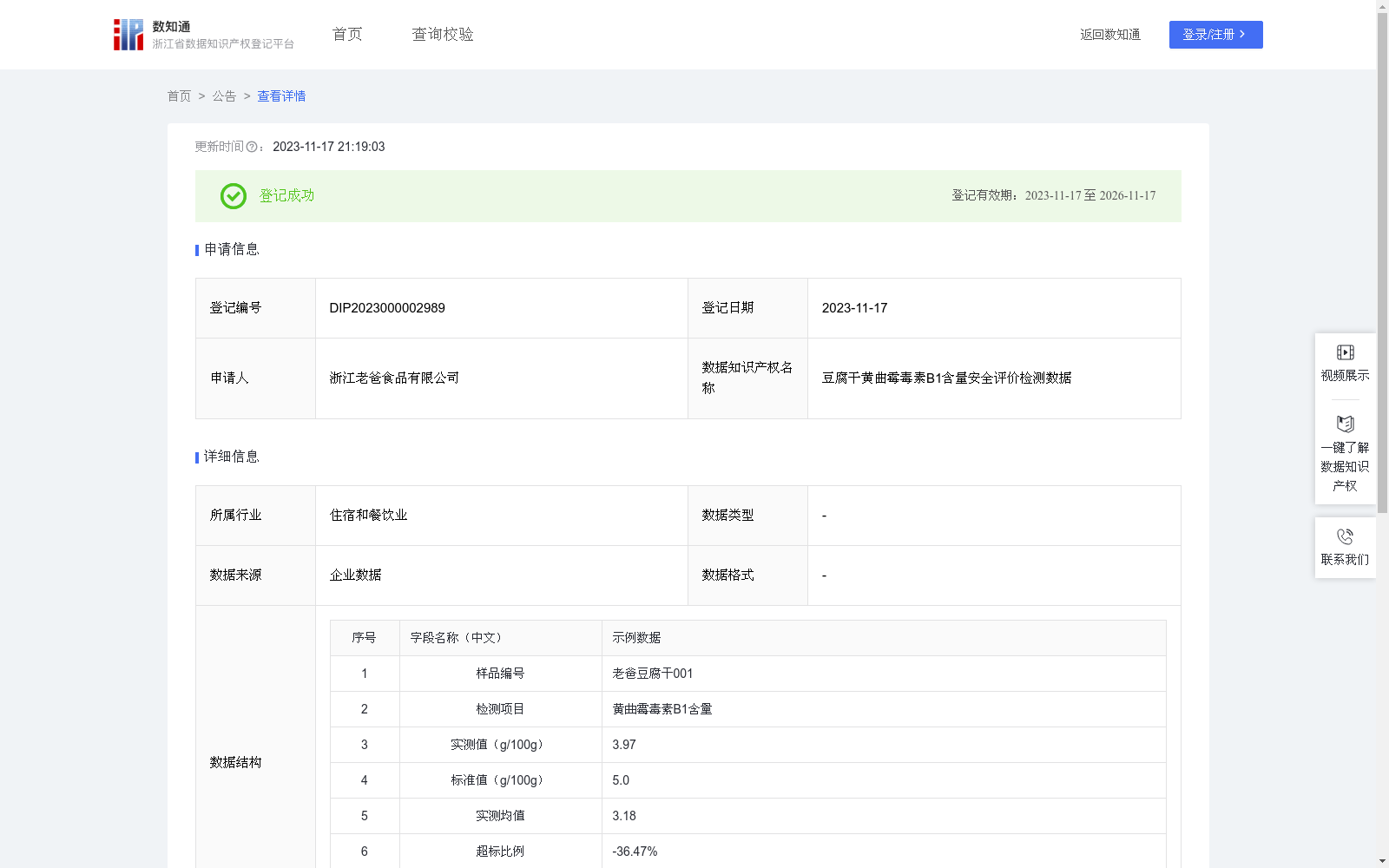Click 返回数知通 link

pos(1110,35)
